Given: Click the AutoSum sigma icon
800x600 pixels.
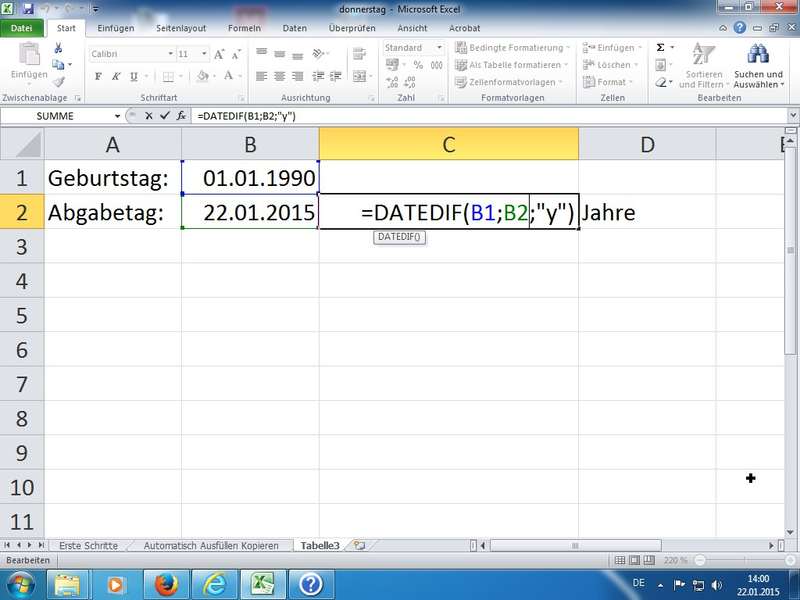Looking at the screenshot, I should pos(660,47).
